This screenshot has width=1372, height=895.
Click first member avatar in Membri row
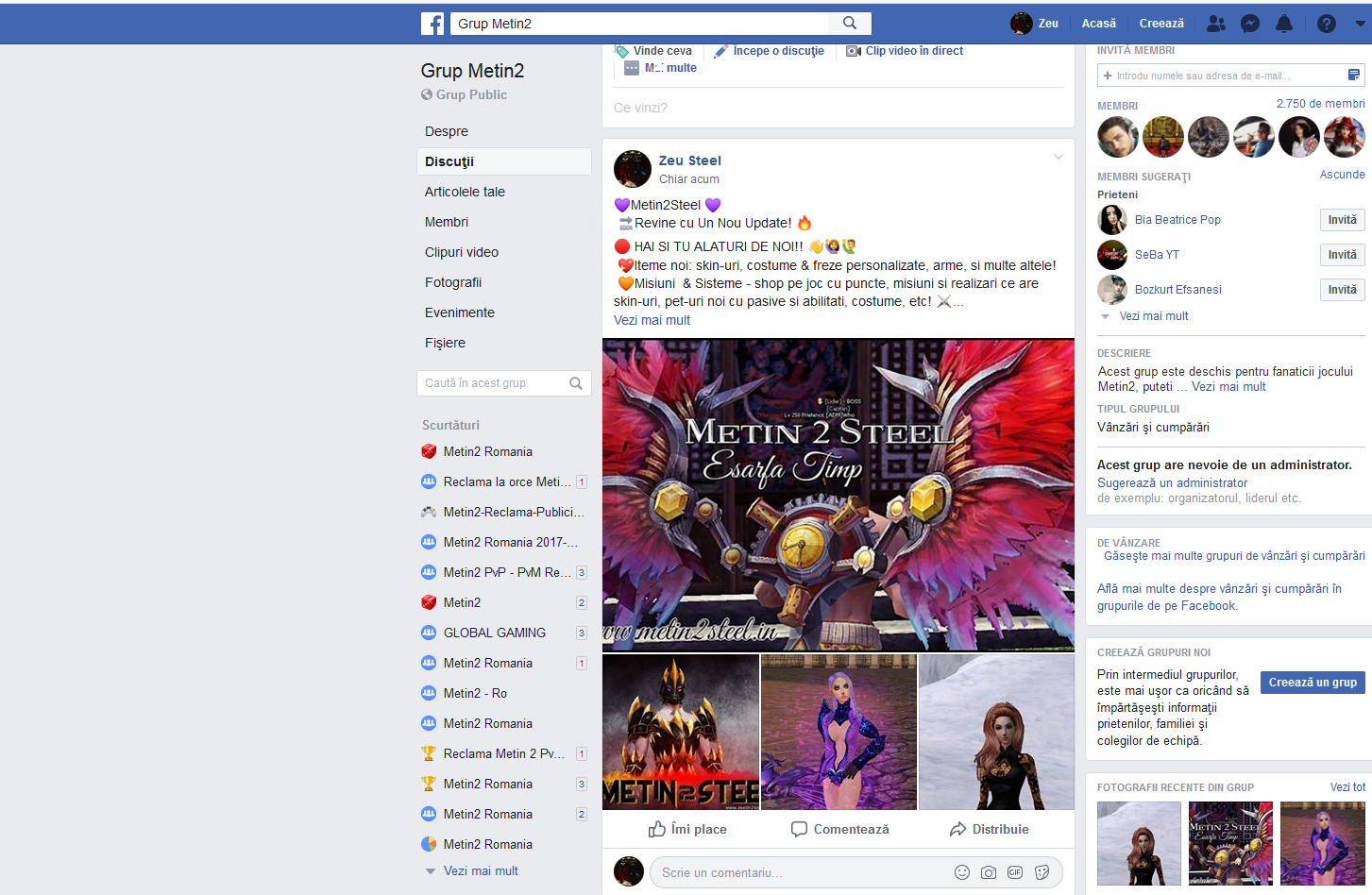tap(1118, 137)
